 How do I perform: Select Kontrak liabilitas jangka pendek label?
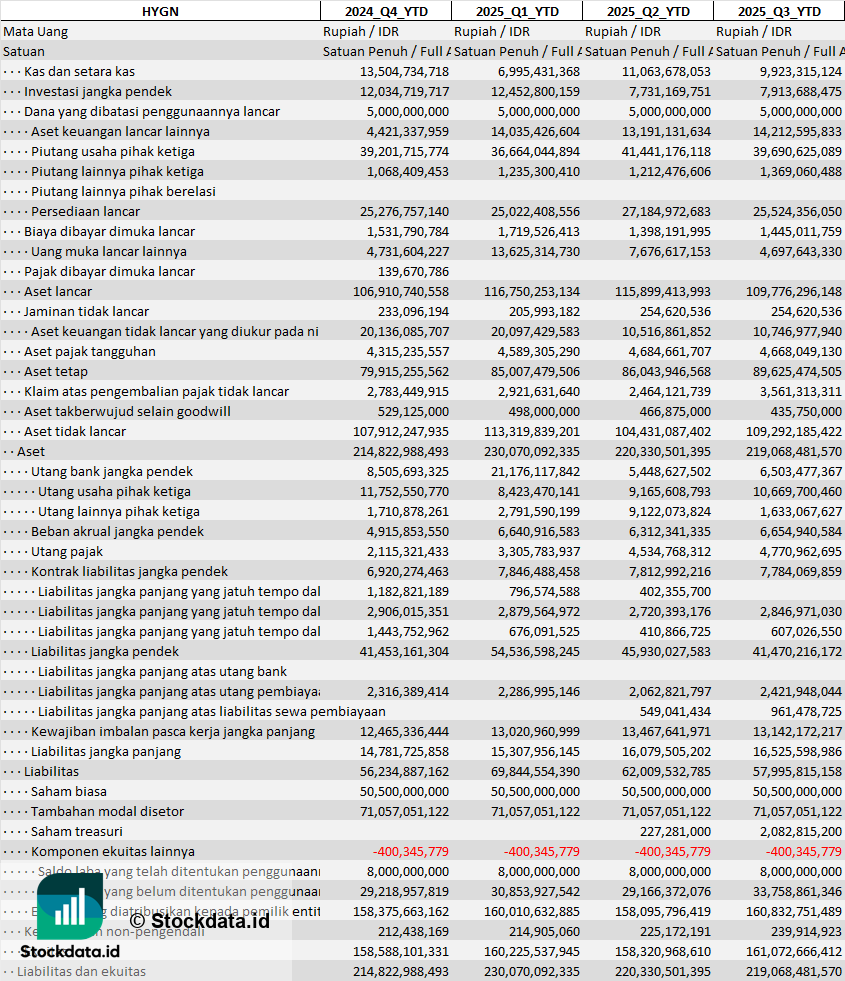tap(129, 572)
